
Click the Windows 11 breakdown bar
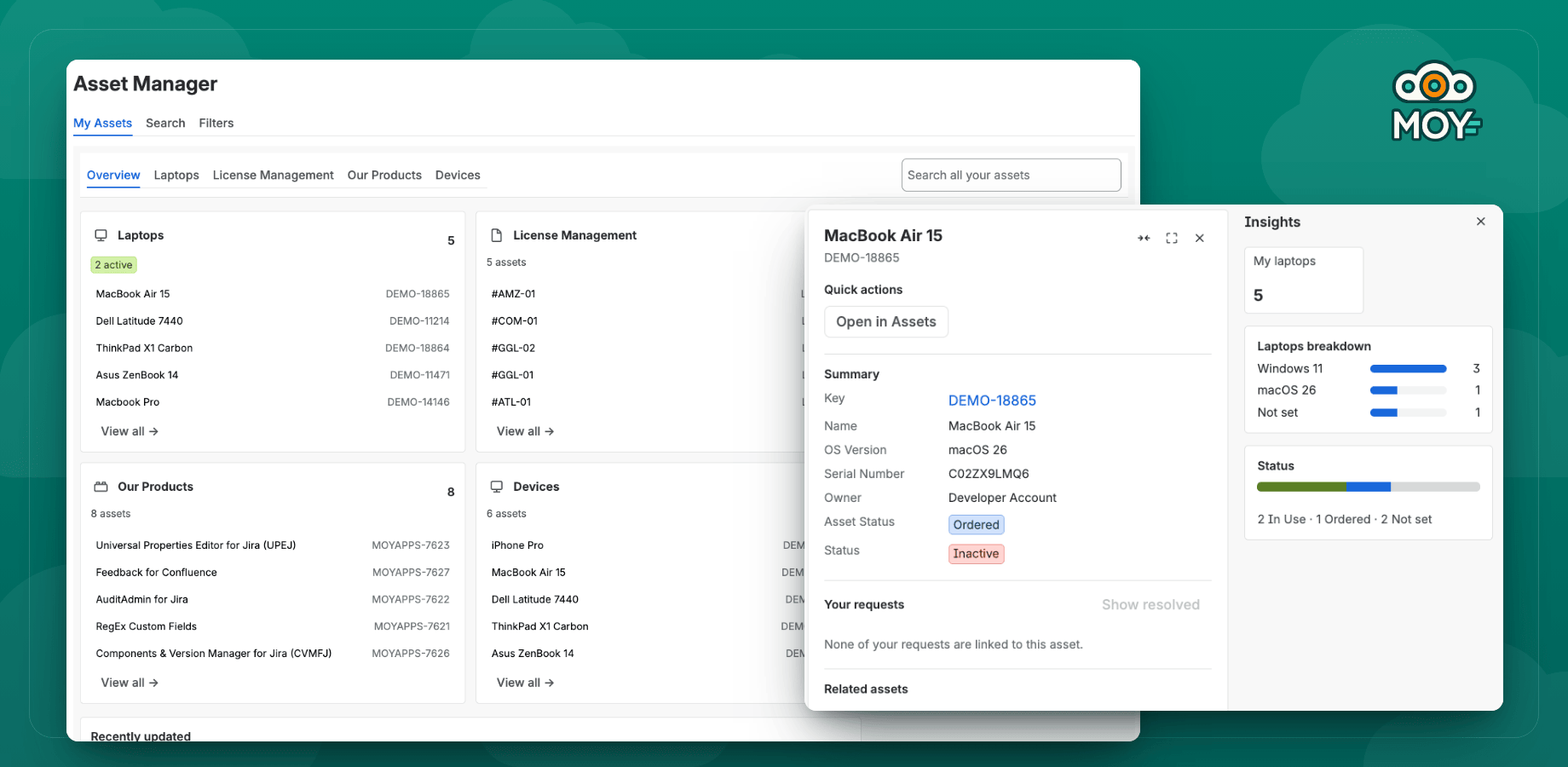point(1408,369)
